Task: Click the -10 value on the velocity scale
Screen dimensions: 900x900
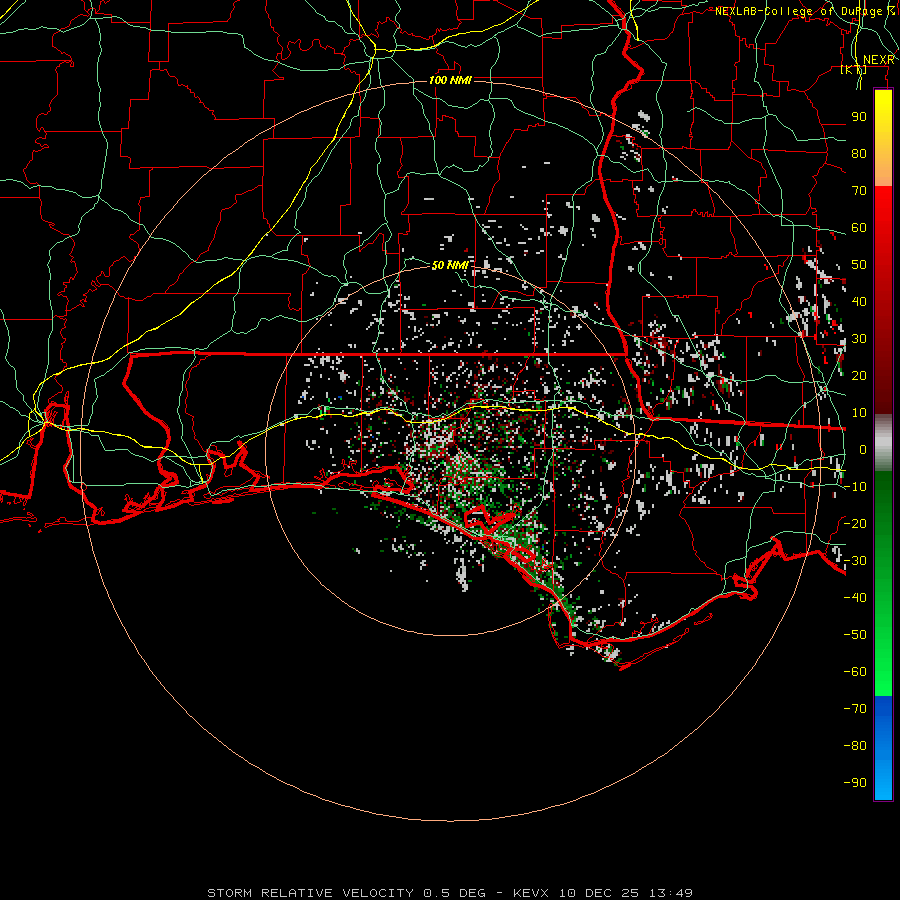Action: [x=855, y=487]
